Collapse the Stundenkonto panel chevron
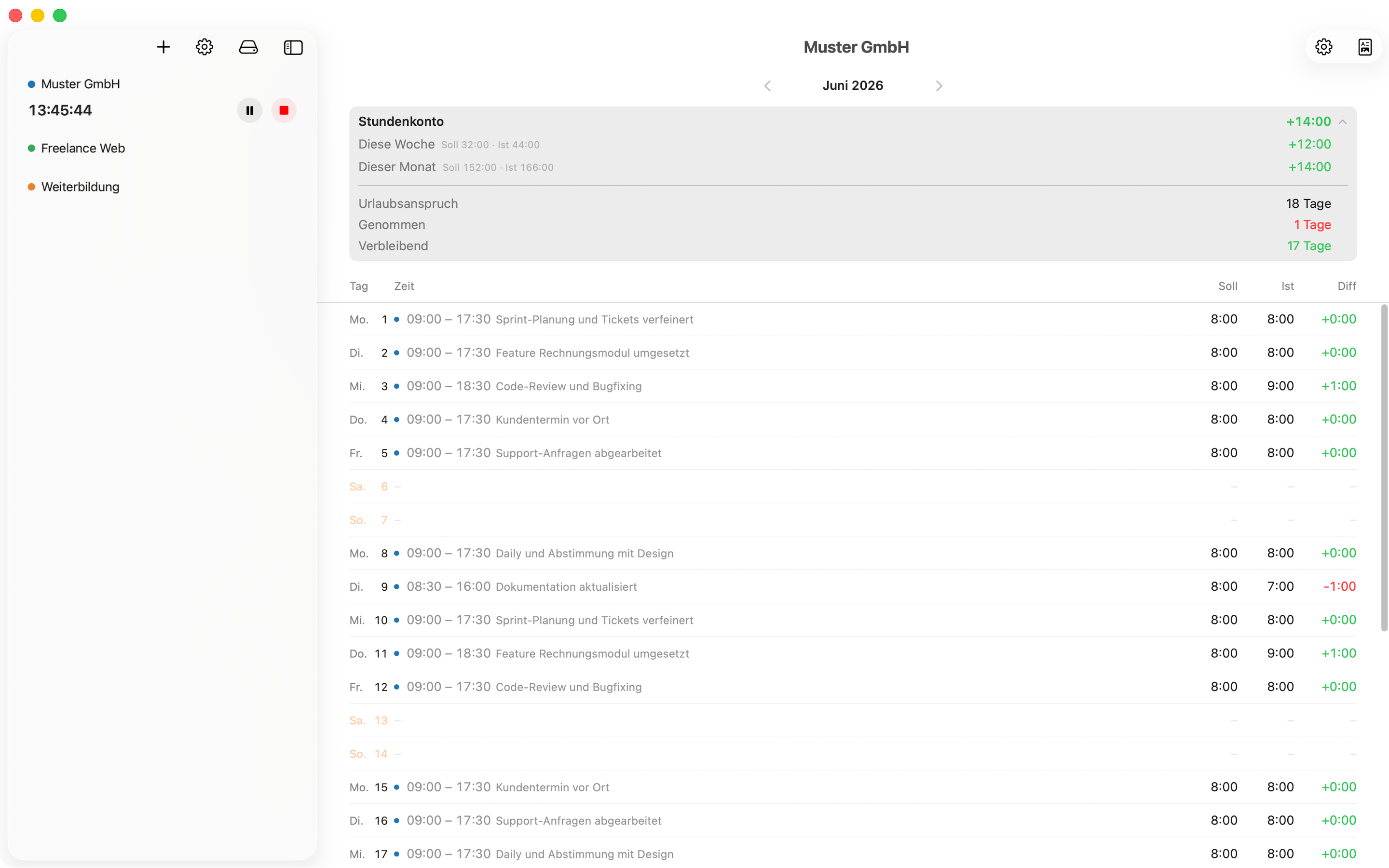1389x868 pixels. [x=1343, y=122]
